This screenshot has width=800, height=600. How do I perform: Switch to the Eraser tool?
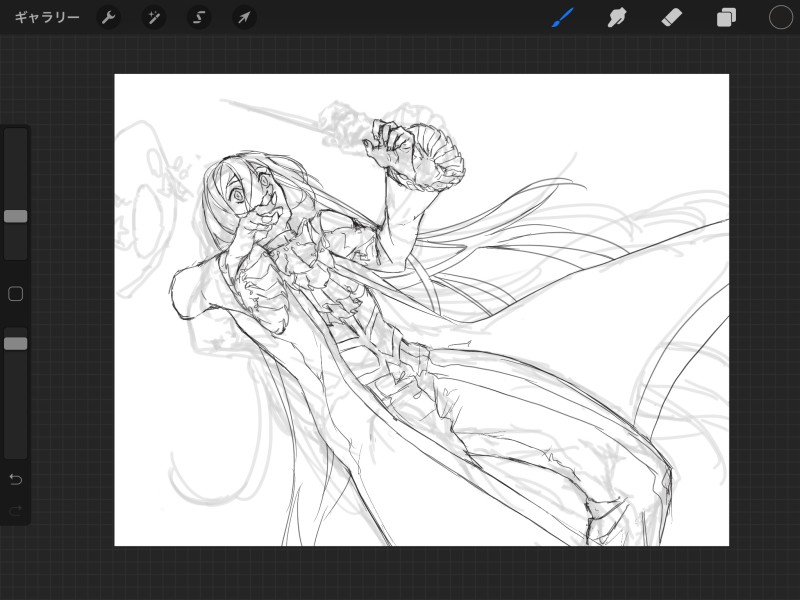(671, 17)
